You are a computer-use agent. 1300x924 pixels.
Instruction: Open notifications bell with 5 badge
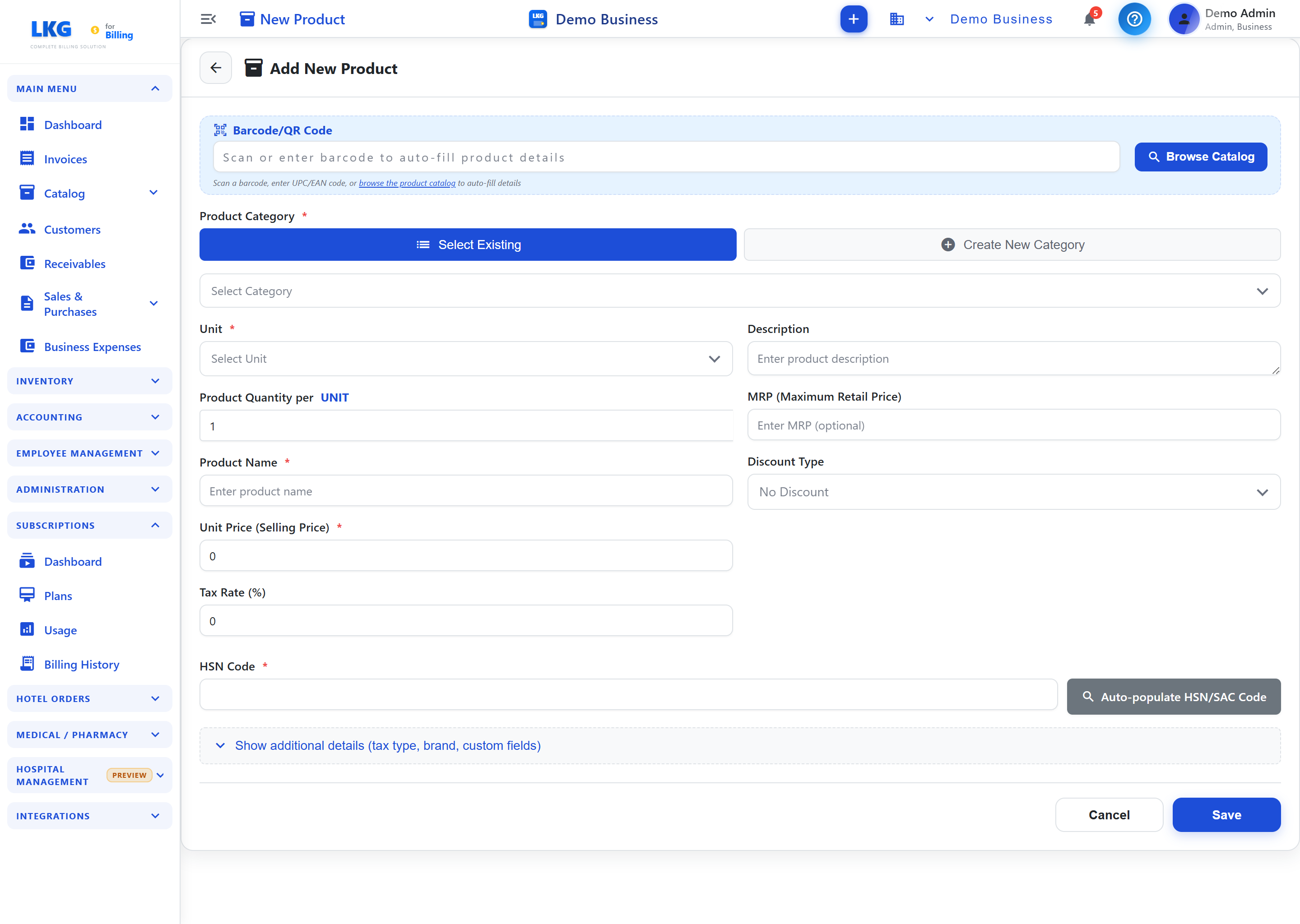[1090, 19]
